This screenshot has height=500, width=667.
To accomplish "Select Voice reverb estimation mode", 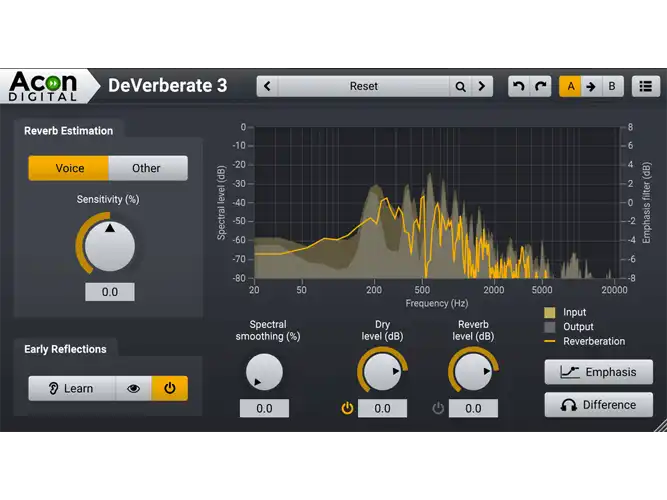I will 68,168.
